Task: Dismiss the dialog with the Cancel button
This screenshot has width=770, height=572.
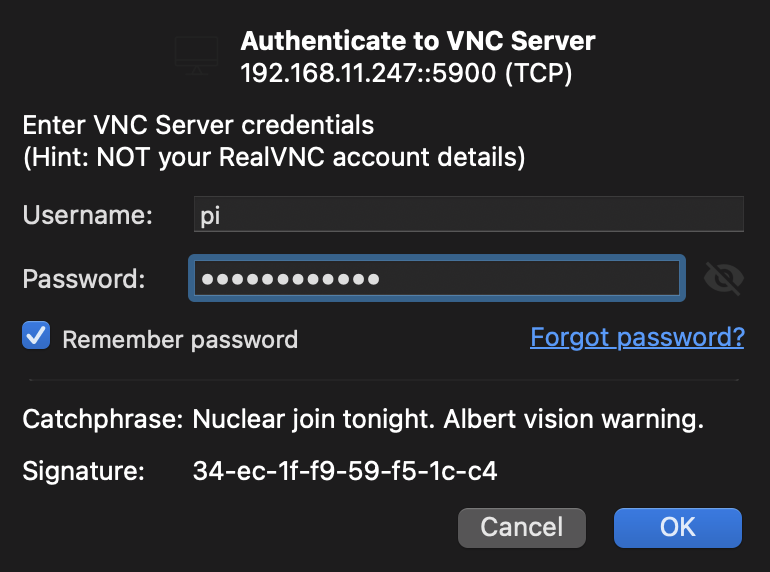Action: point(522,528)
